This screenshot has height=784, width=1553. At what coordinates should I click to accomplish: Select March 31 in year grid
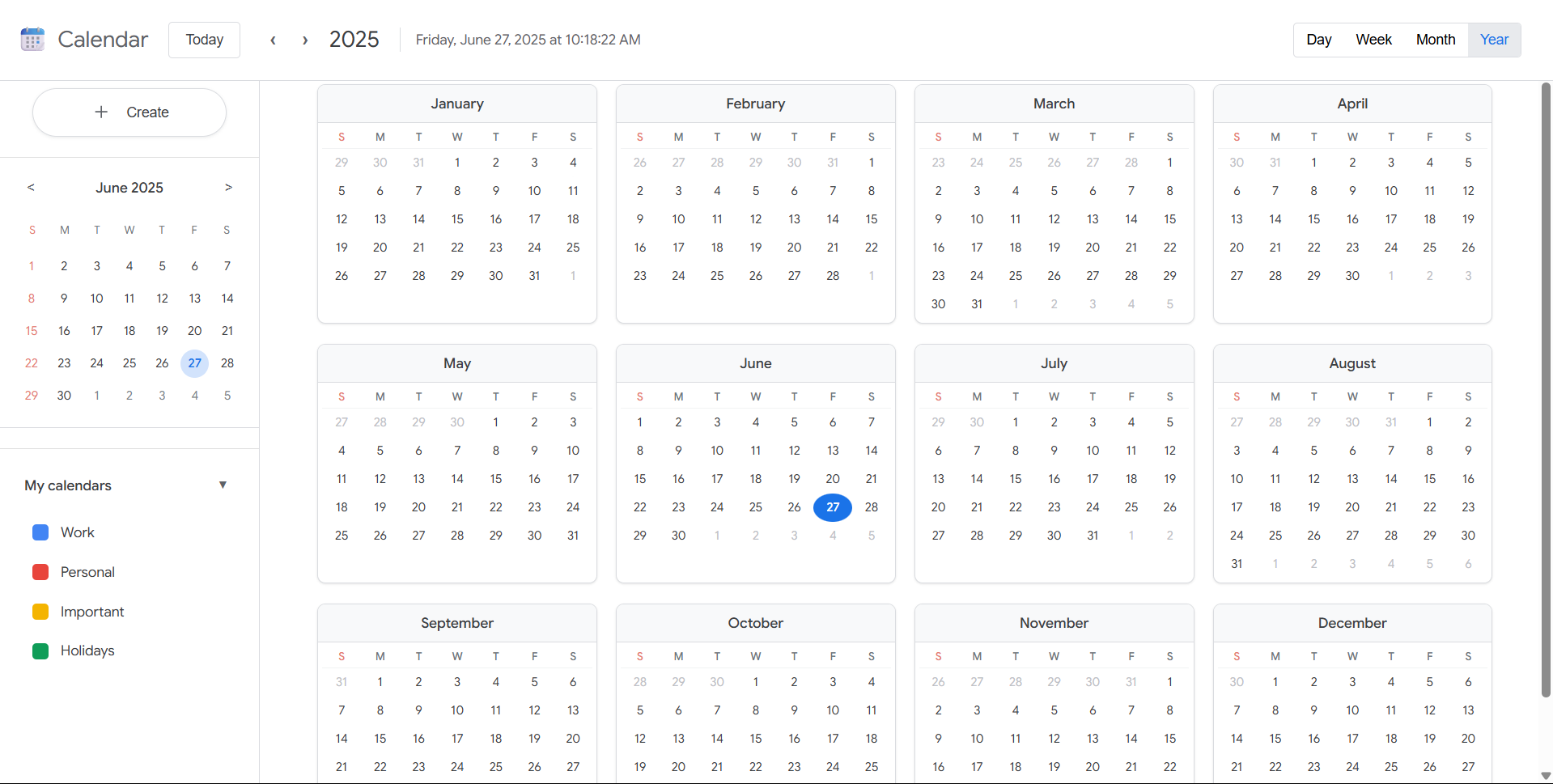point(977,304)
